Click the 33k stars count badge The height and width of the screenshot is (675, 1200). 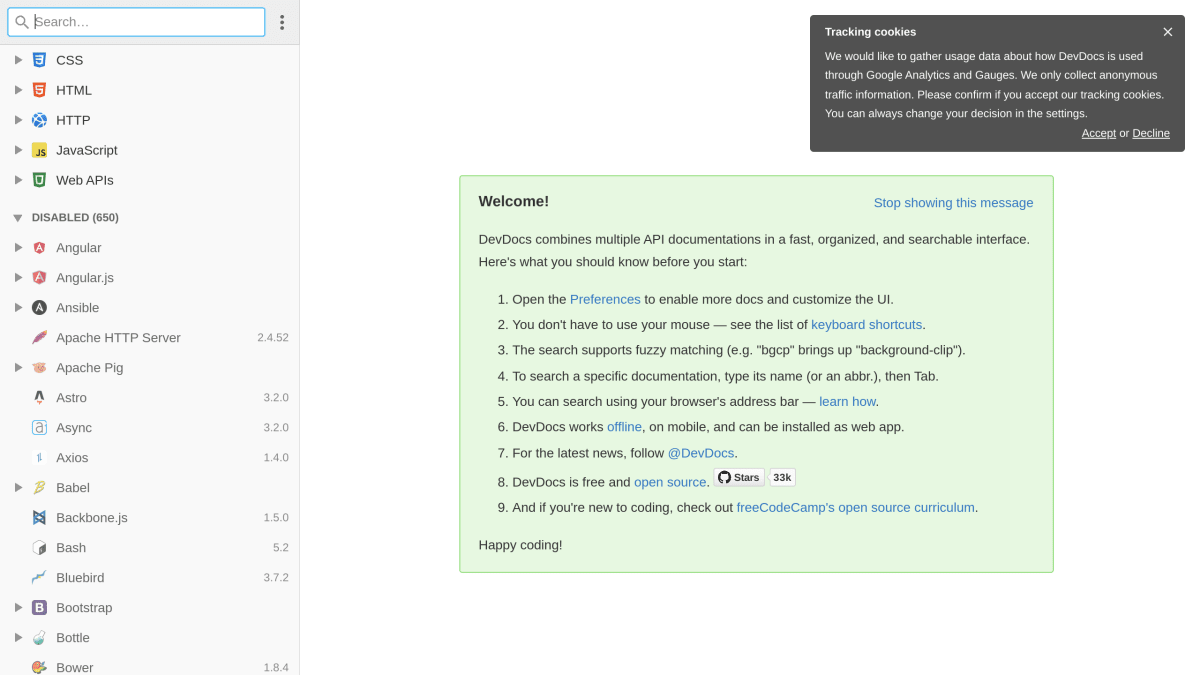pyautogui.click(x=782, y=477)
